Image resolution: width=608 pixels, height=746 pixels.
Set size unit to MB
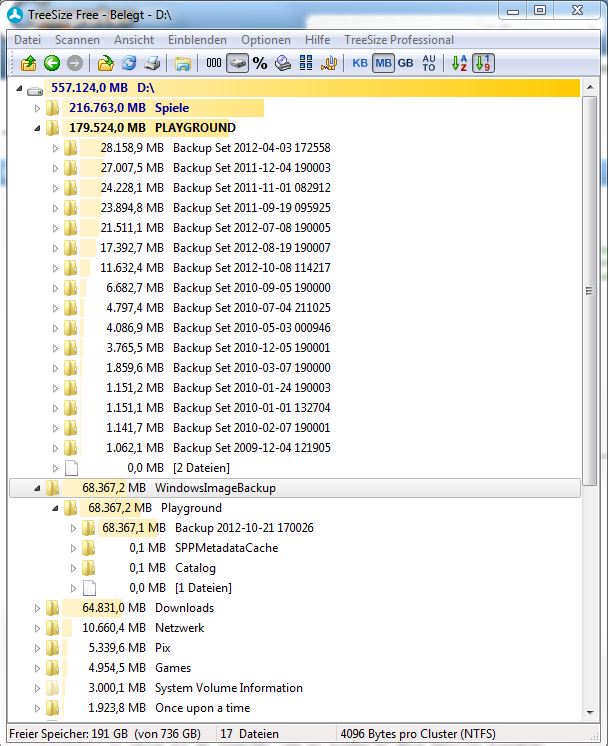(x=383, y=63)
